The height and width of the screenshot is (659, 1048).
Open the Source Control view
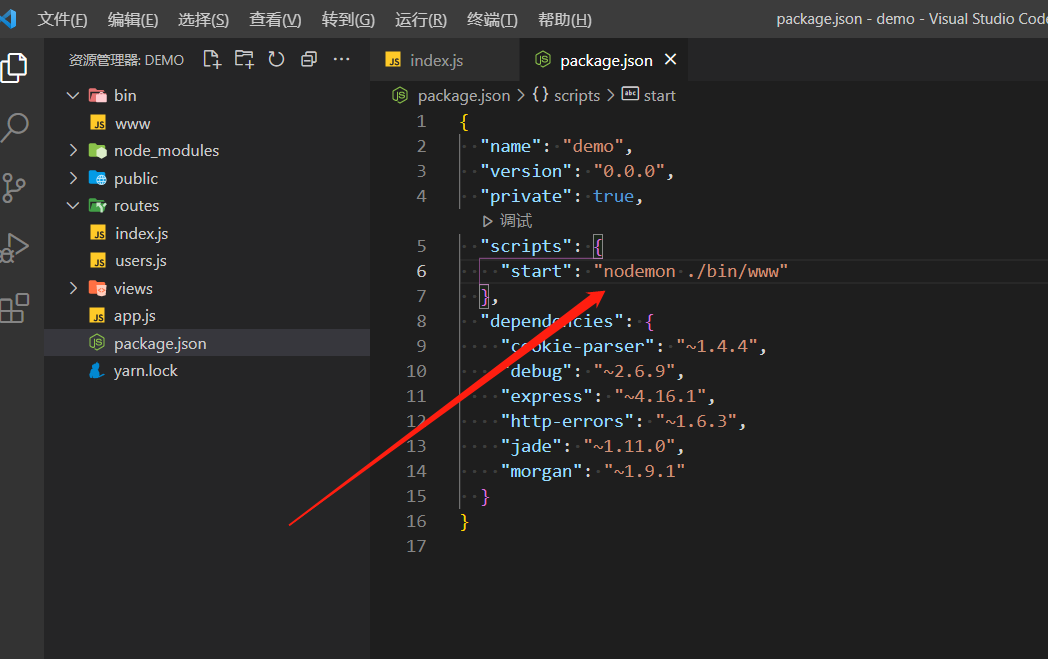(13, 188)
